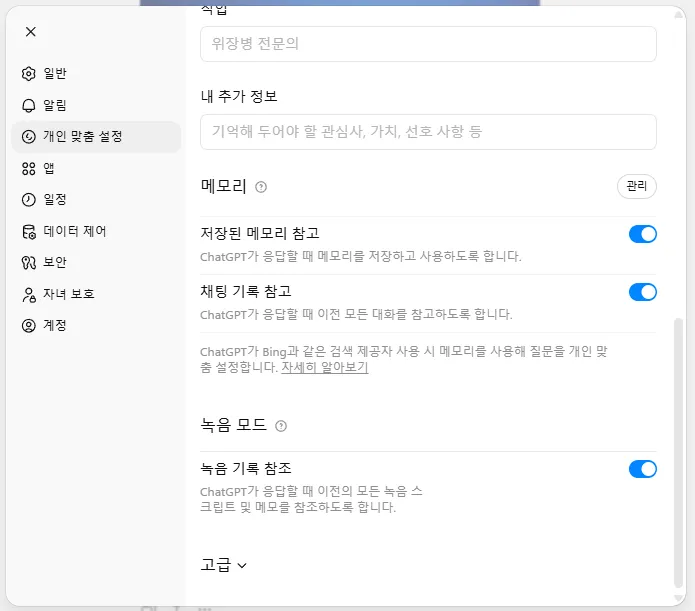695x611 pixels.
Task: Click the bell icon next to 알림
Action: [28, 106]
